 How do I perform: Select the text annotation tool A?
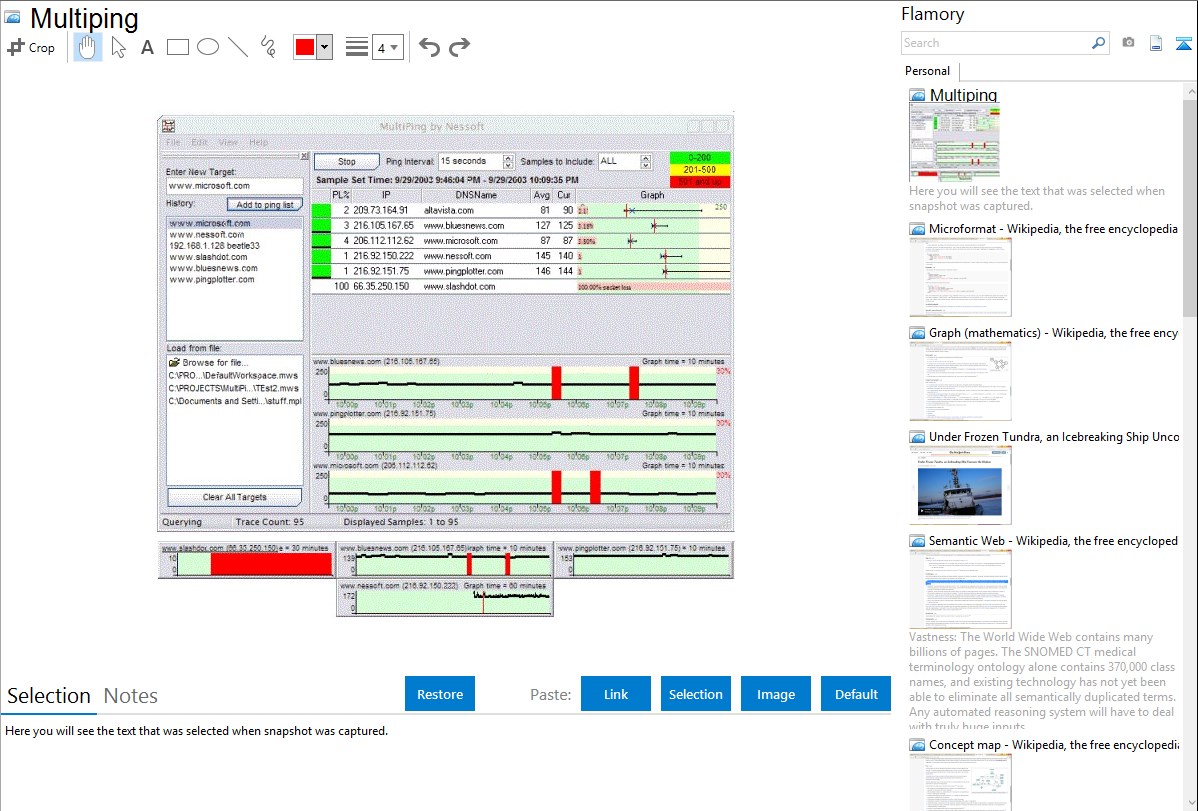point(147,47)
